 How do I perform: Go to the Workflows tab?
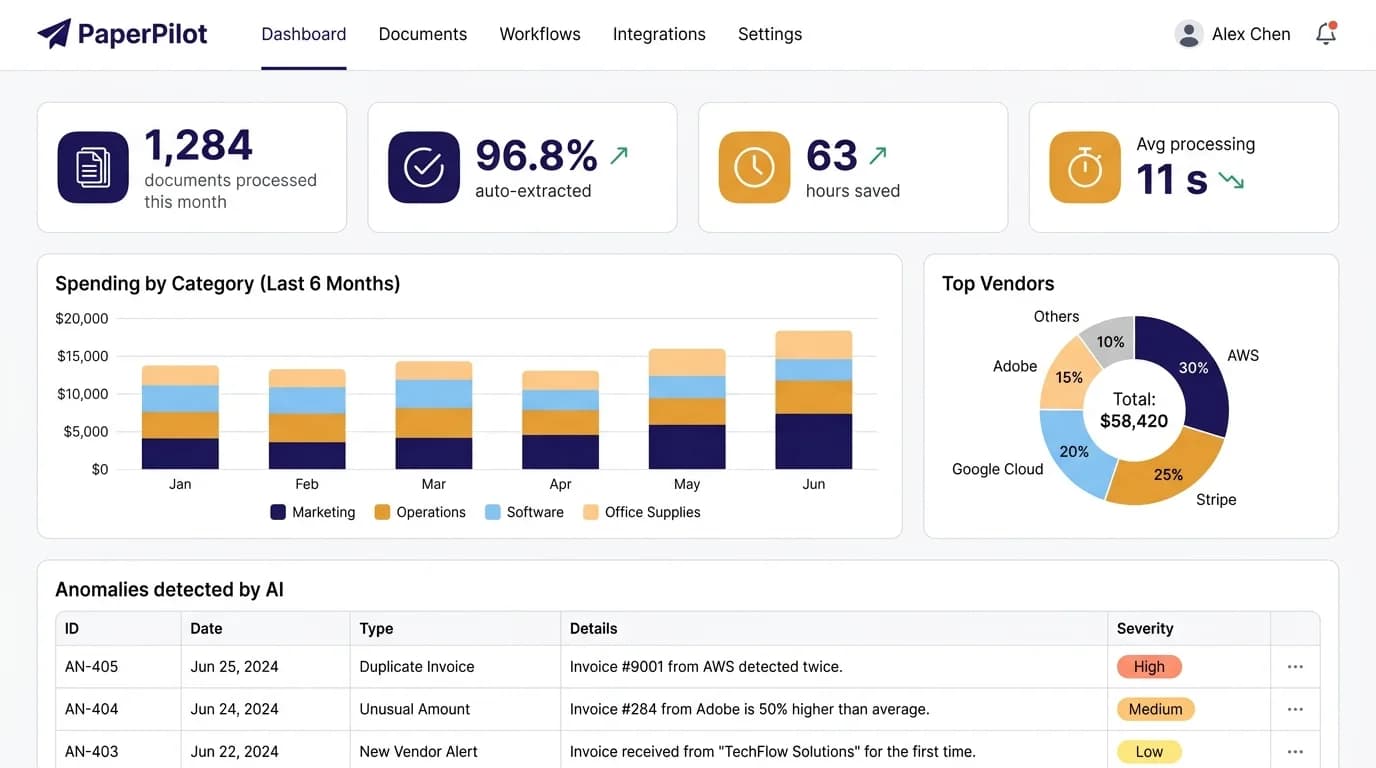540,34
